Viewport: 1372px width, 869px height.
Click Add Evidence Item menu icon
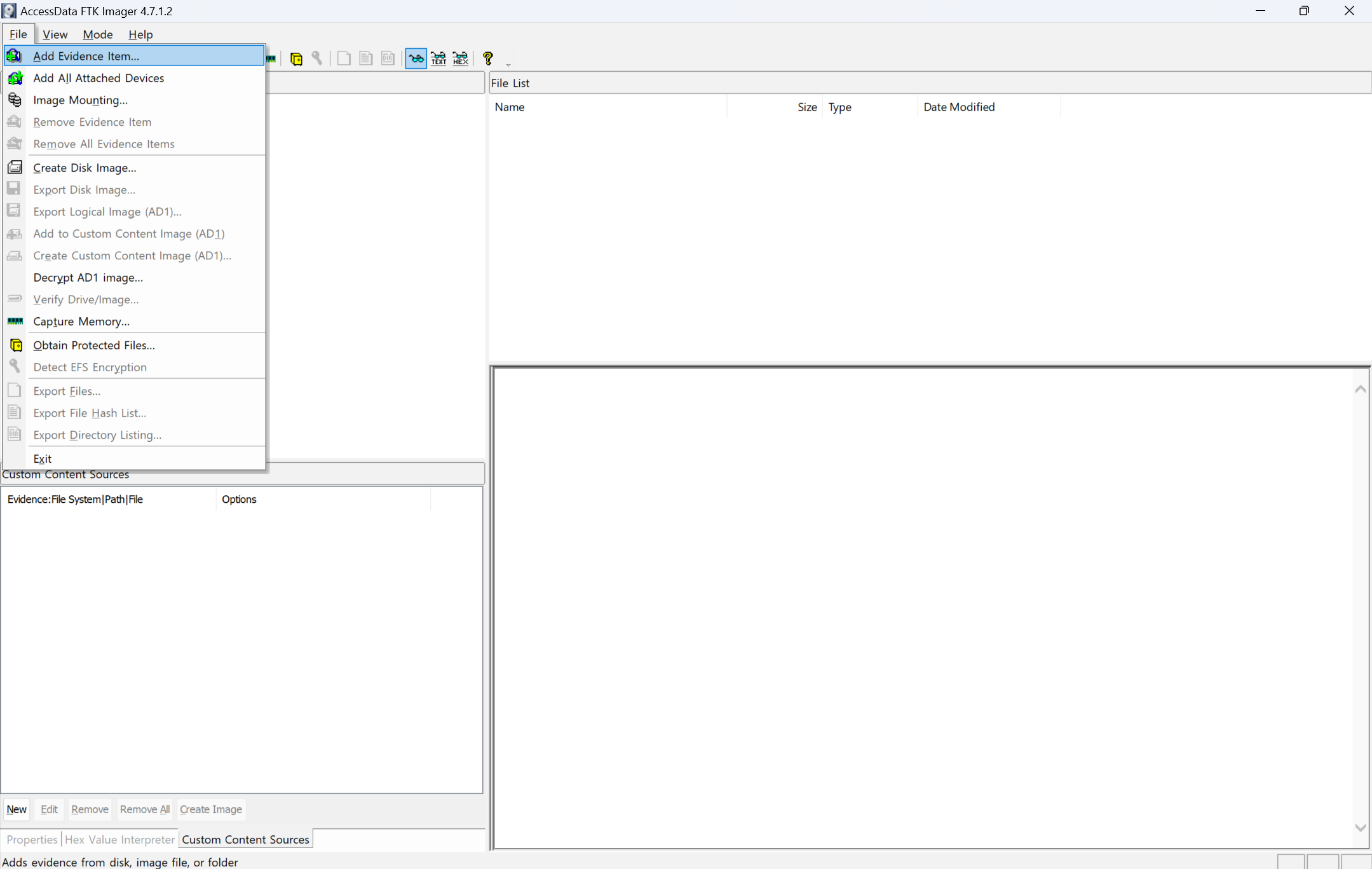pos(14,56)
